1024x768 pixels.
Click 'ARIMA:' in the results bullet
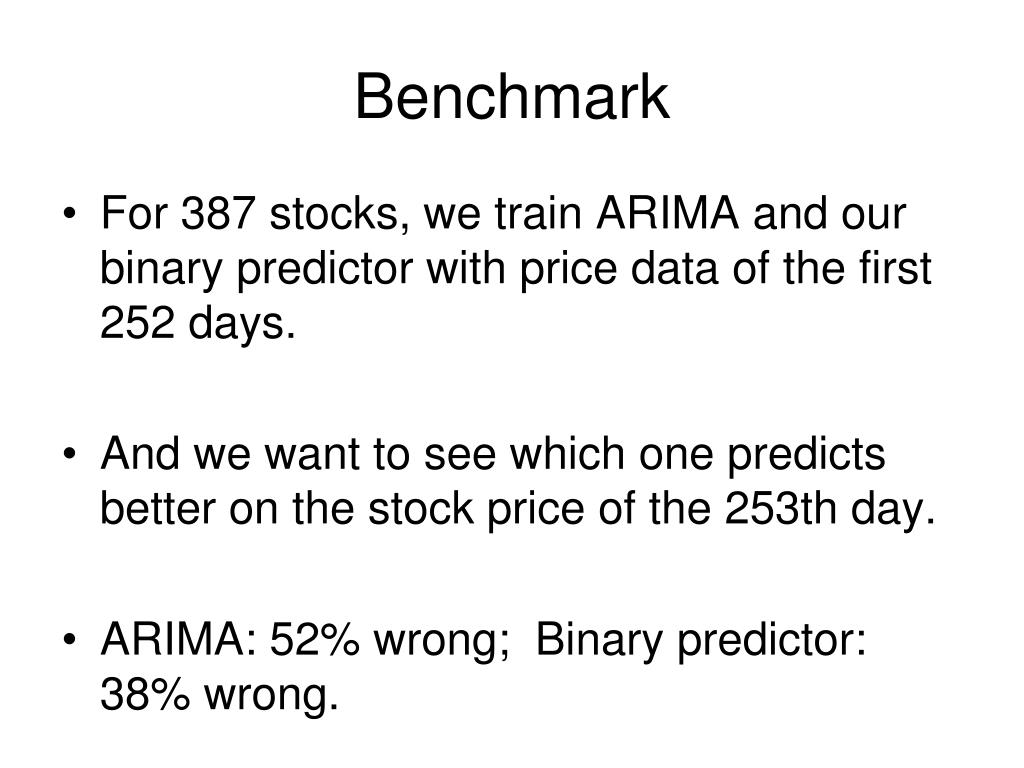[179, 639]
